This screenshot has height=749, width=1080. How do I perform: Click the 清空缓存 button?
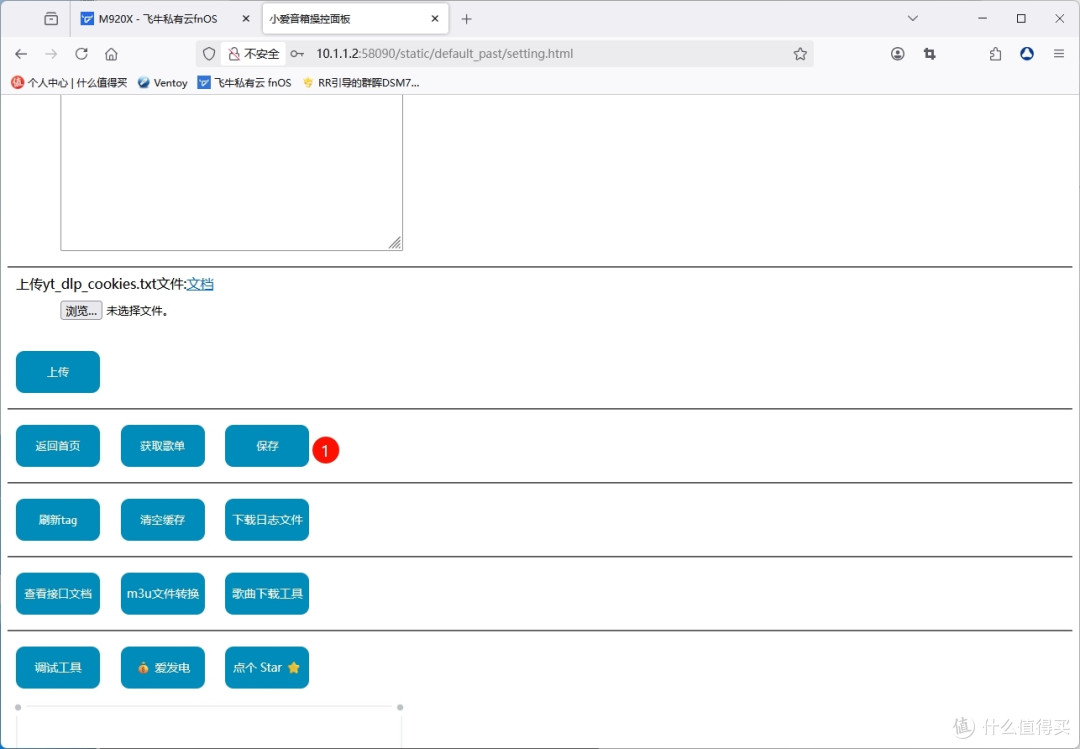click(x=163, y=520)
